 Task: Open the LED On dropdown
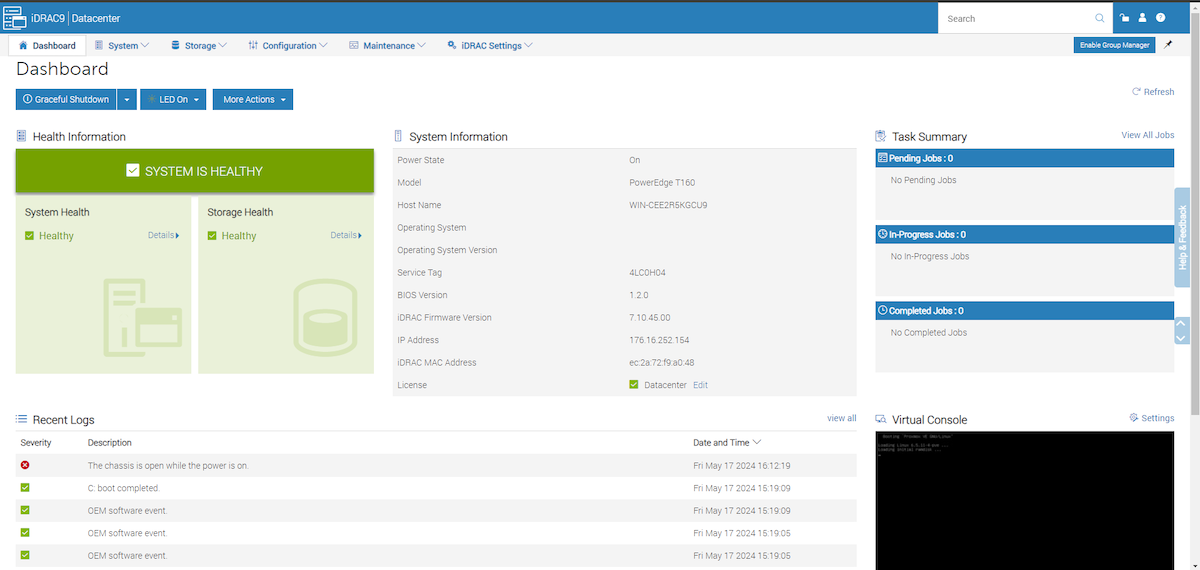point(173,99)
